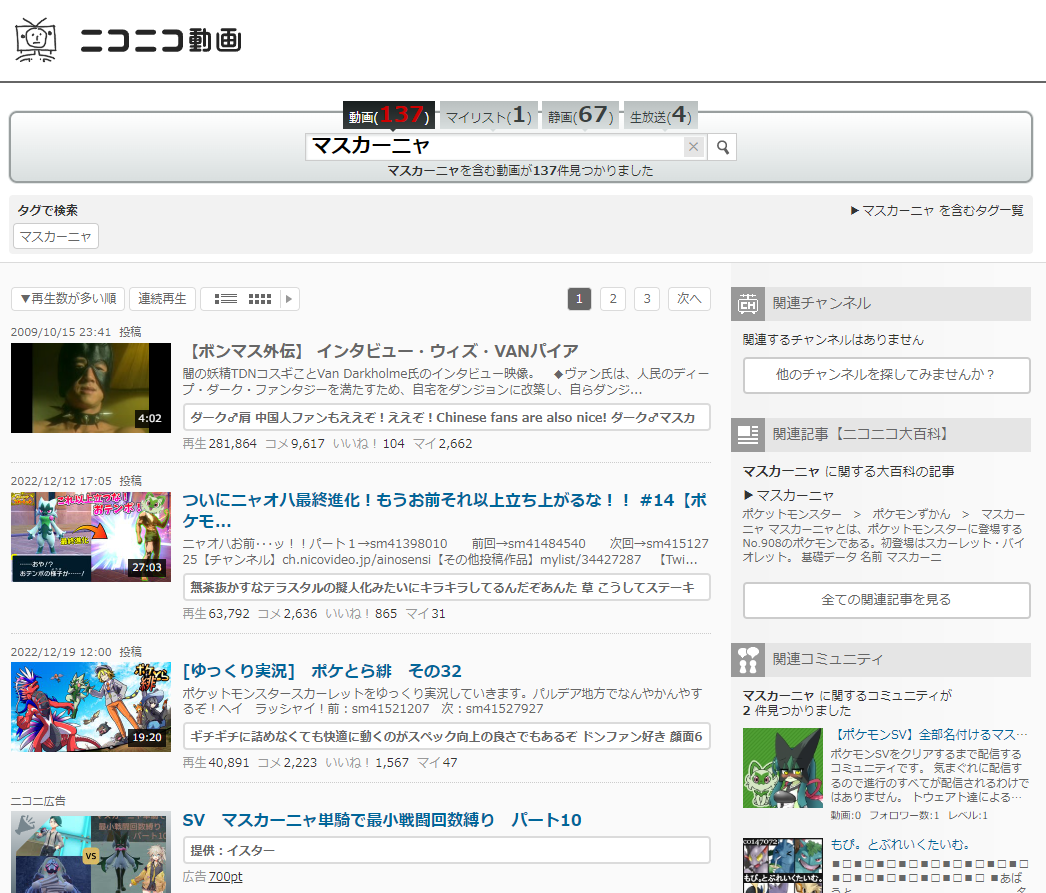Screen dimensions: 1046x893
Task: Click comment box starting 無茶抜かすなテラスタル
Action: click(x=446, y=588)
